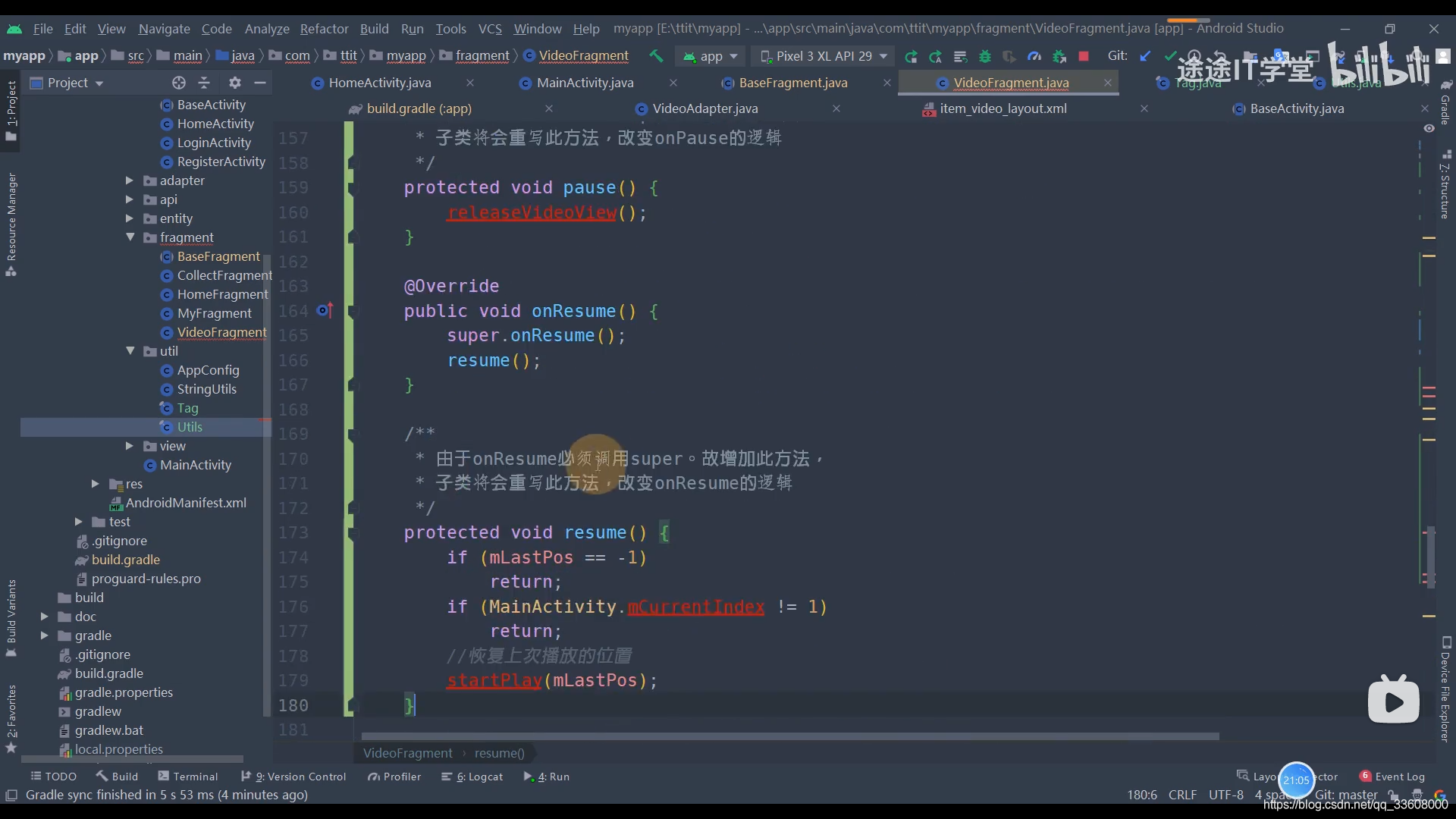This screenshot has height=819, width=1456.
Task: Open Project panel settings gear
Action: [x=235, y=83]
